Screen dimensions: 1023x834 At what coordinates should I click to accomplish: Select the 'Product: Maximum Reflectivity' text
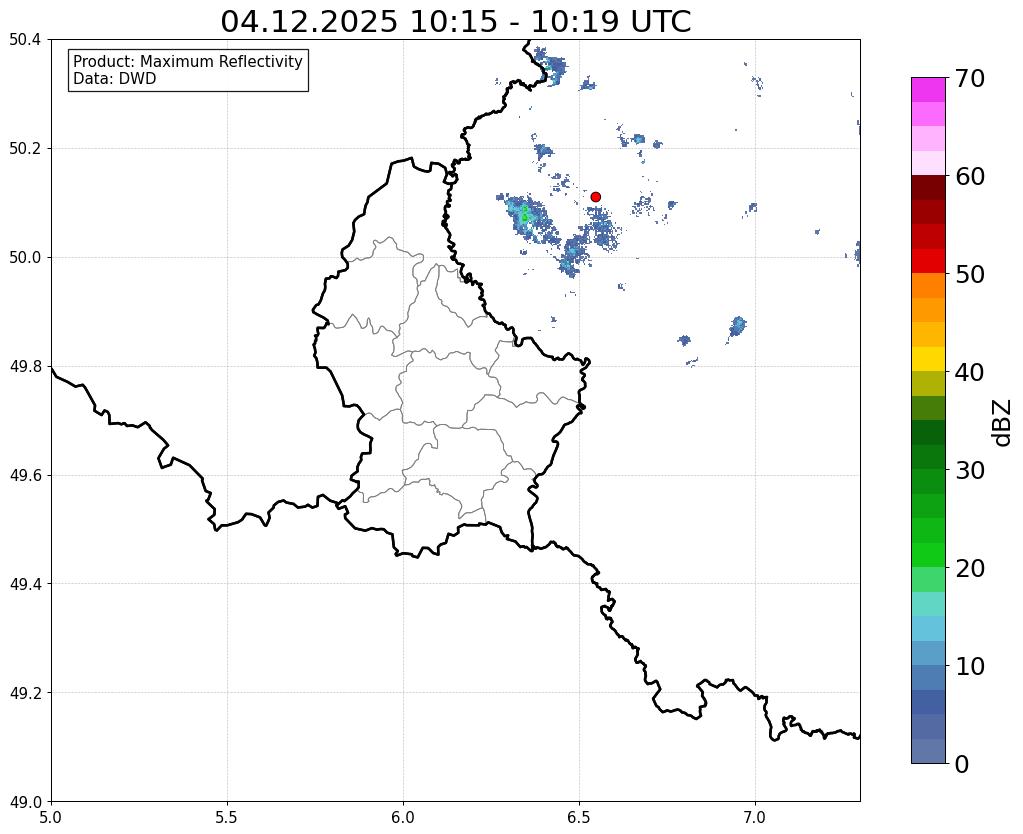188,61
